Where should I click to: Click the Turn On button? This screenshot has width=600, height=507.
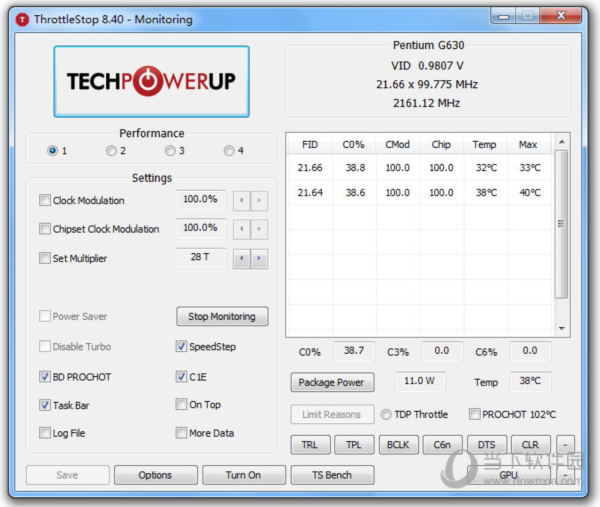(x=243, y=475)
